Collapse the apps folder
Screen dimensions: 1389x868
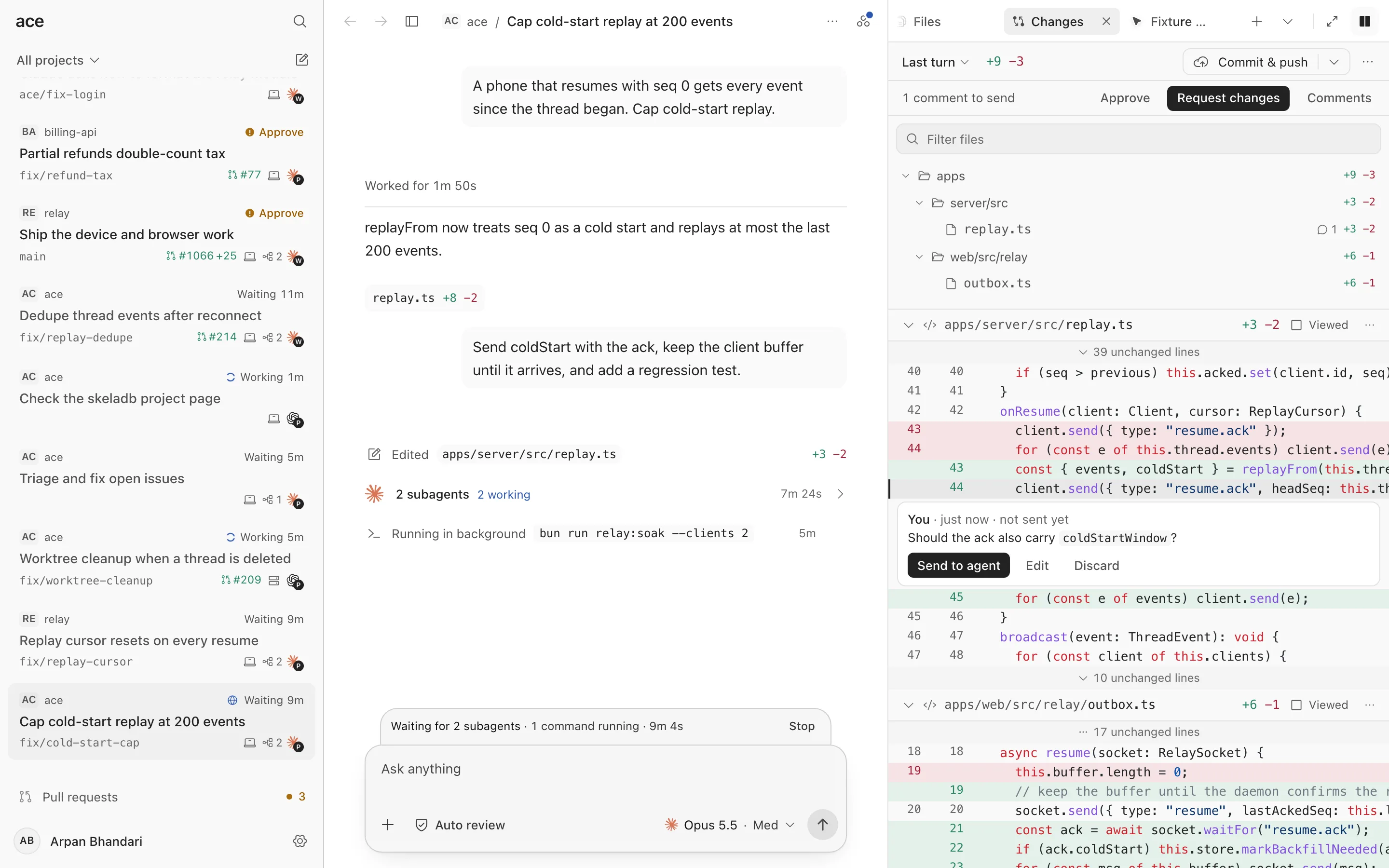[906, 176]
